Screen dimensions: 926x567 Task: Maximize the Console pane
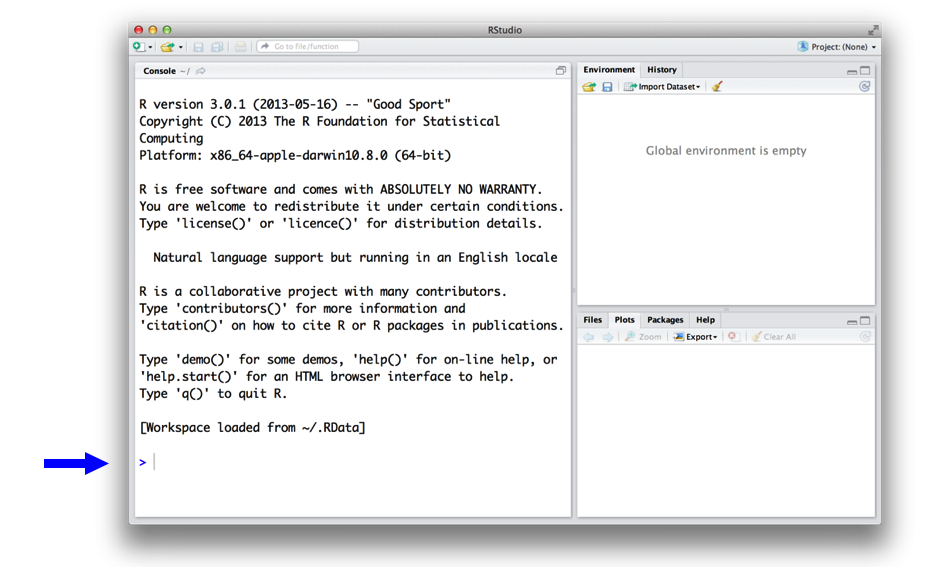tap(561, 71)
